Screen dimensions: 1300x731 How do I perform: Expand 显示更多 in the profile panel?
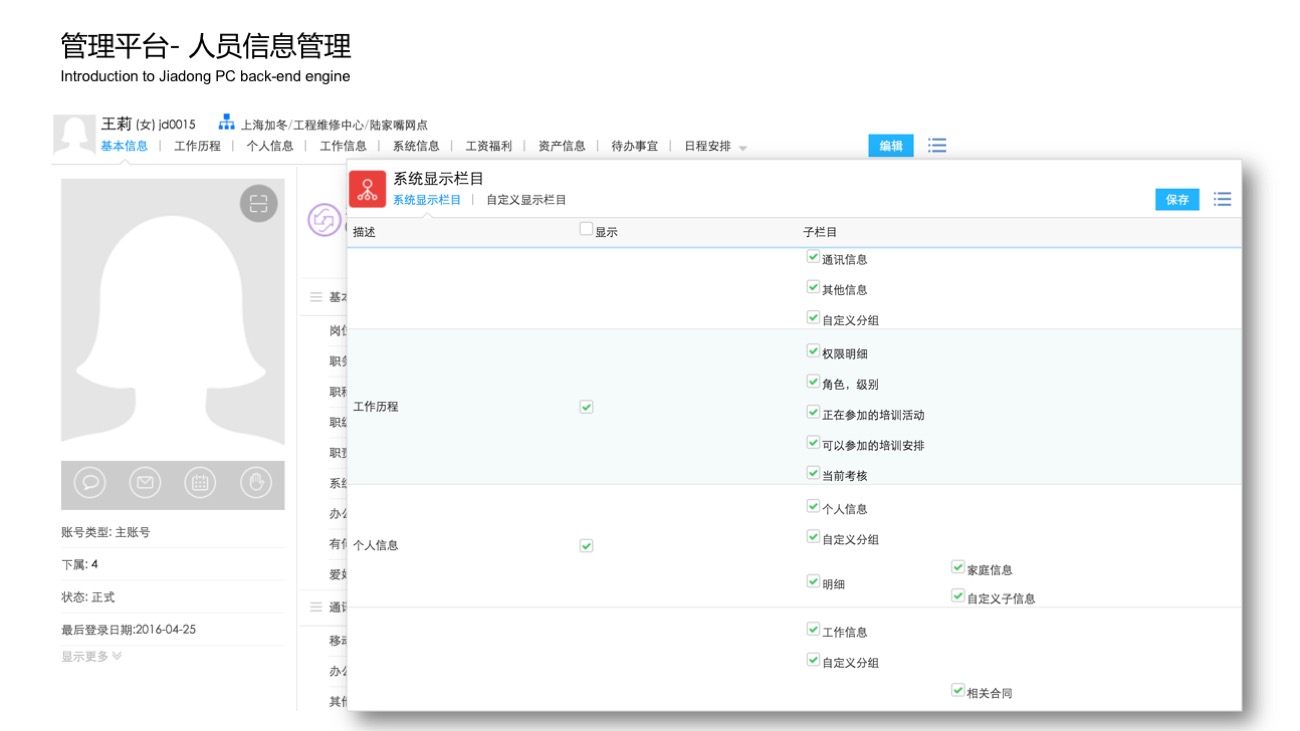point(91,657)
